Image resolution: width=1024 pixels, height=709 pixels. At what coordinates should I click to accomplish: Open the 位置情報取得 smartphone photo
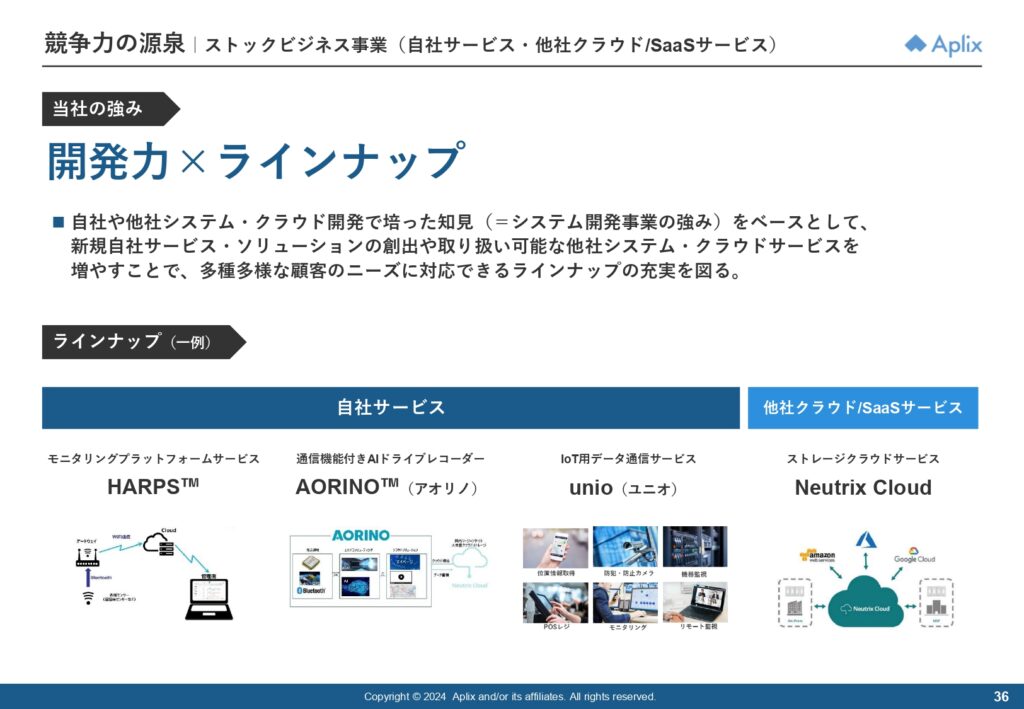555,548
